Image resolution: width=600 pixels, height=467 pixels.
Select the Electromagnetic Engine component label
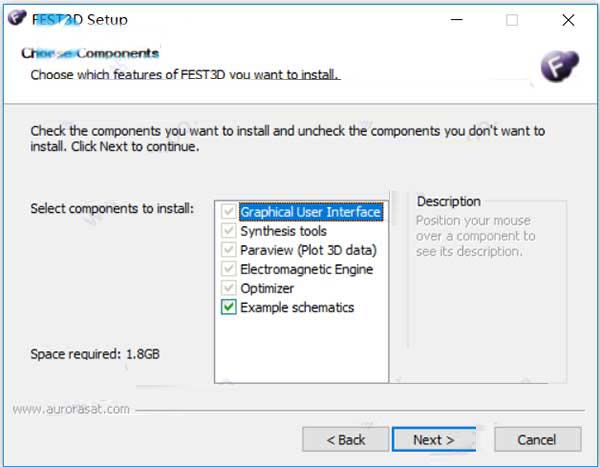pos(307,269)
